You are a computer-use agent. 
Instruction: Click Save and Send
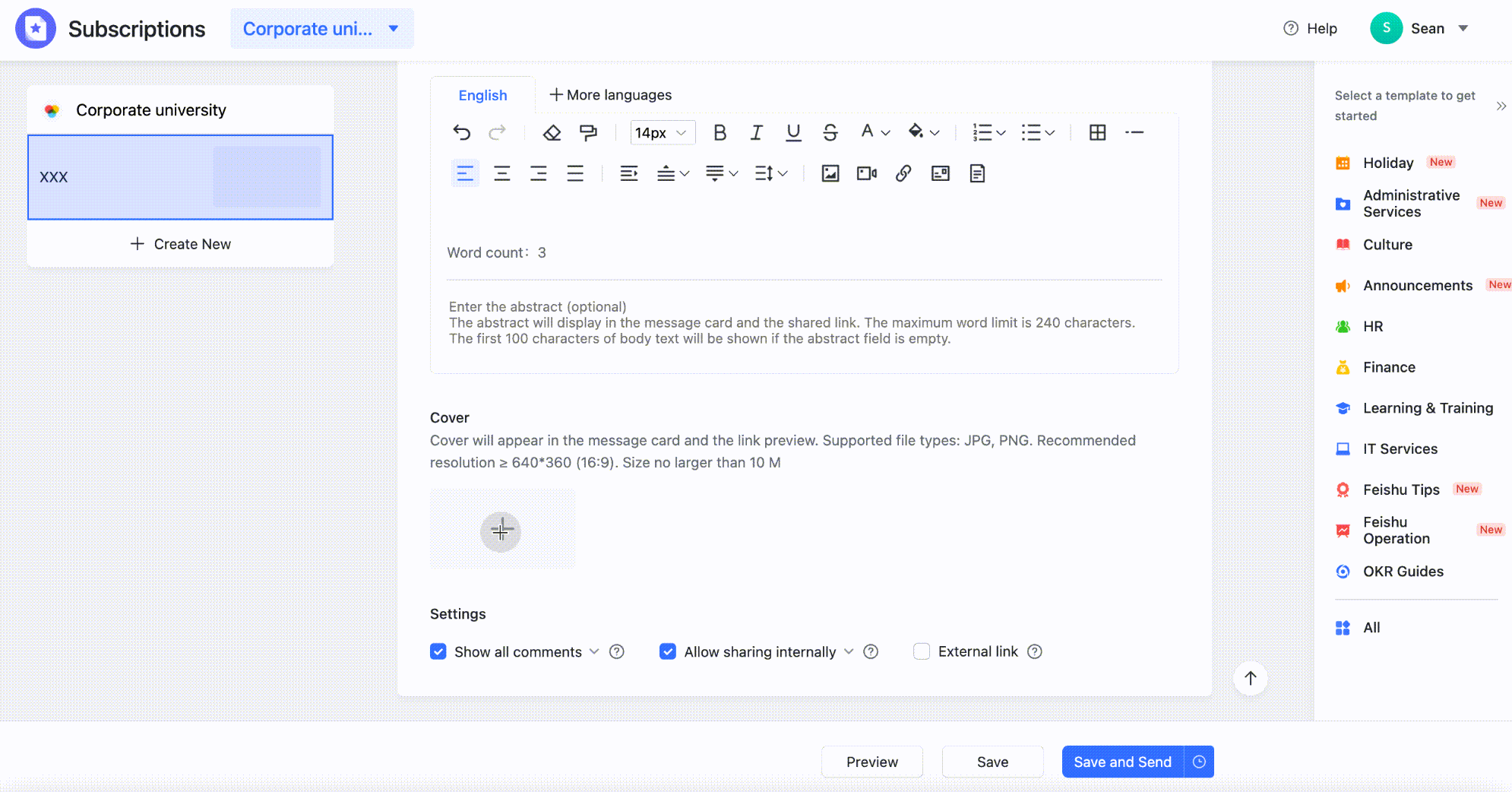tap(1122, 762)
